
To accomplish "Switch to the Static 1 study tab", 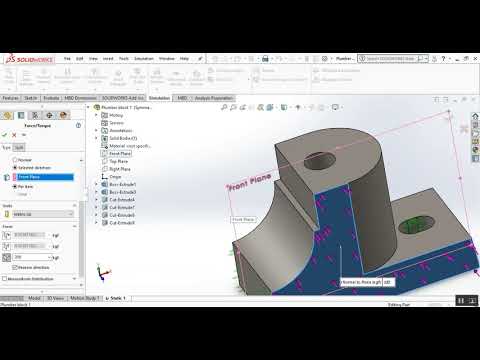I will (116, 298).
